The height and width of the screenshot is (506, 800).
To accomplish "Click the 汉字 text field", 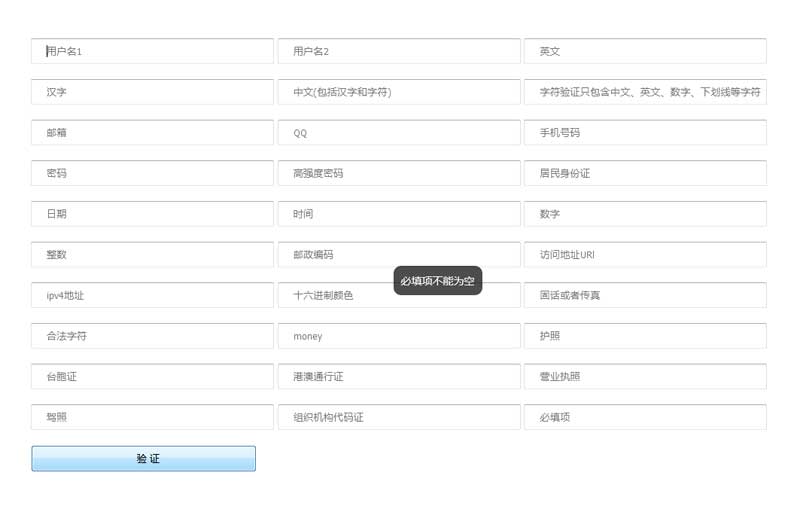I will coord(152,92).
